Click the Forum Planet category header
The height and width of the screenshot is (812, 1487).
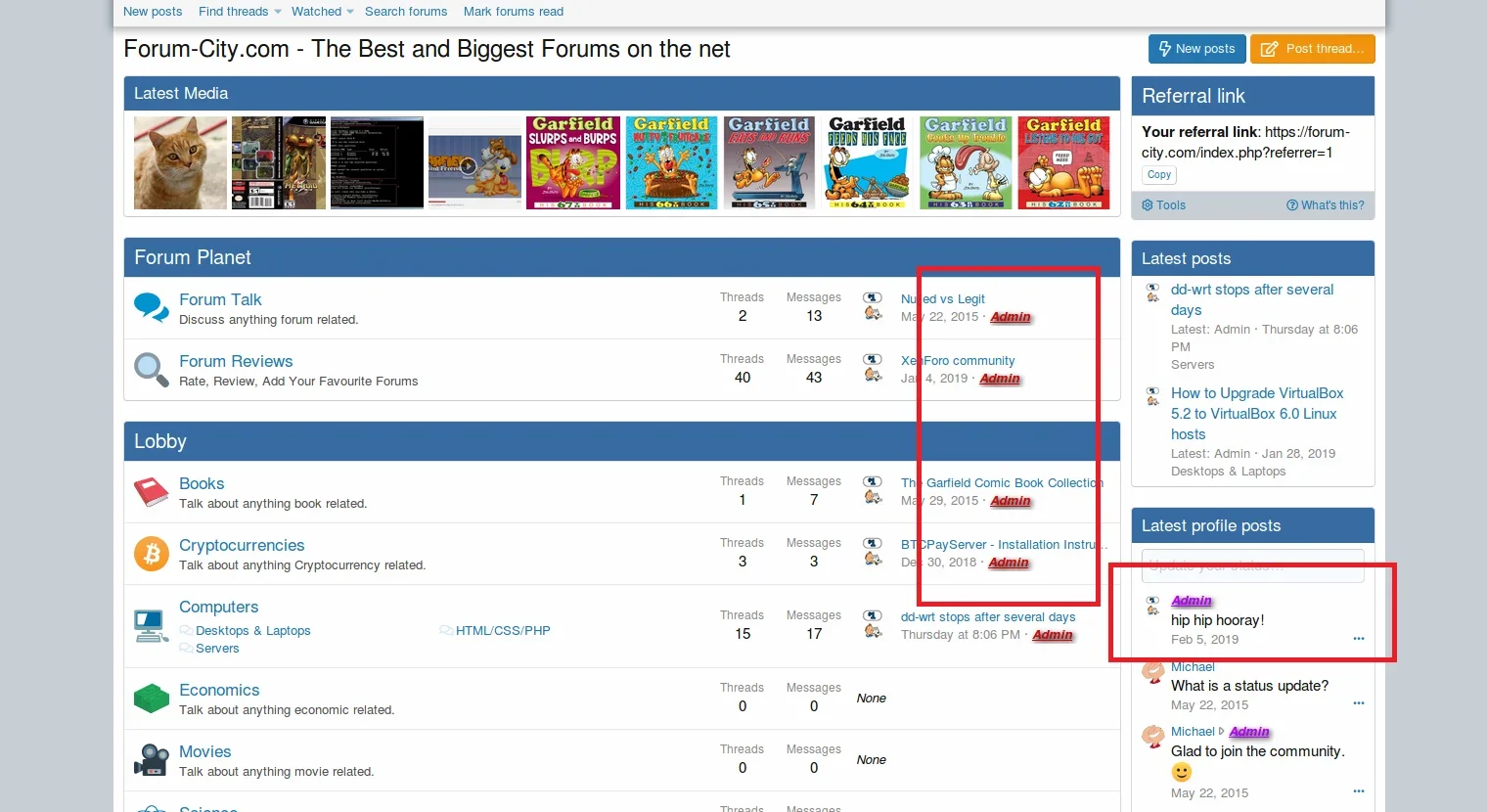point(193,257)
